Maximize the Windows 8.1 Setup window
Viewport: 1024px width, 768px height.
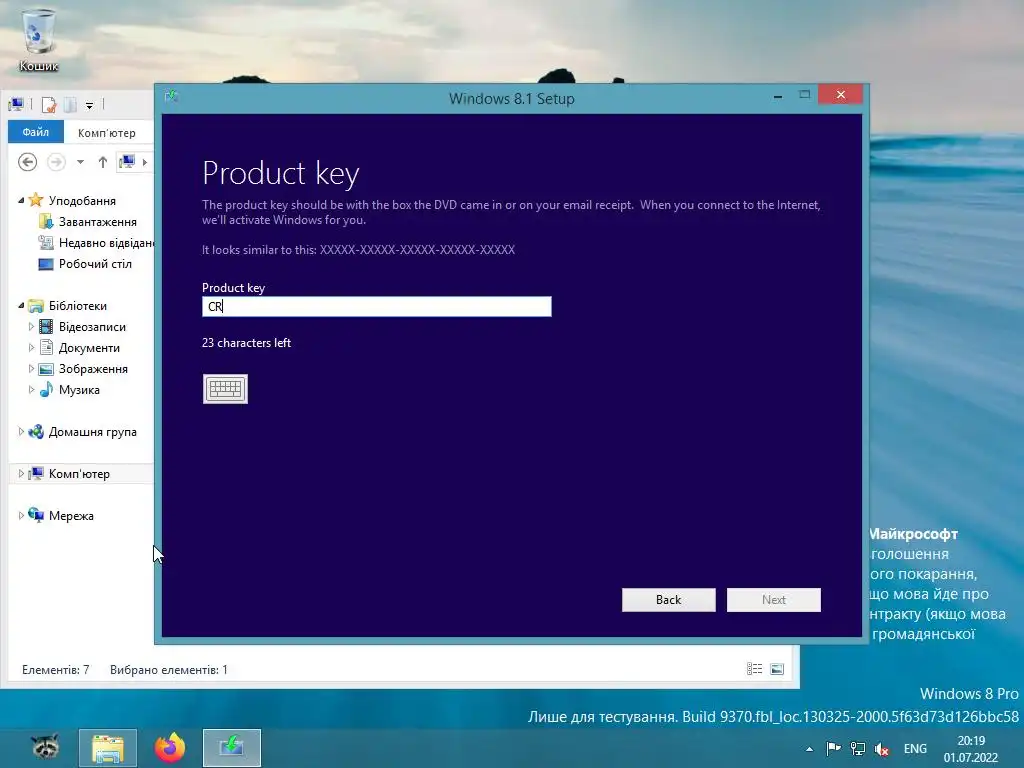805,95
